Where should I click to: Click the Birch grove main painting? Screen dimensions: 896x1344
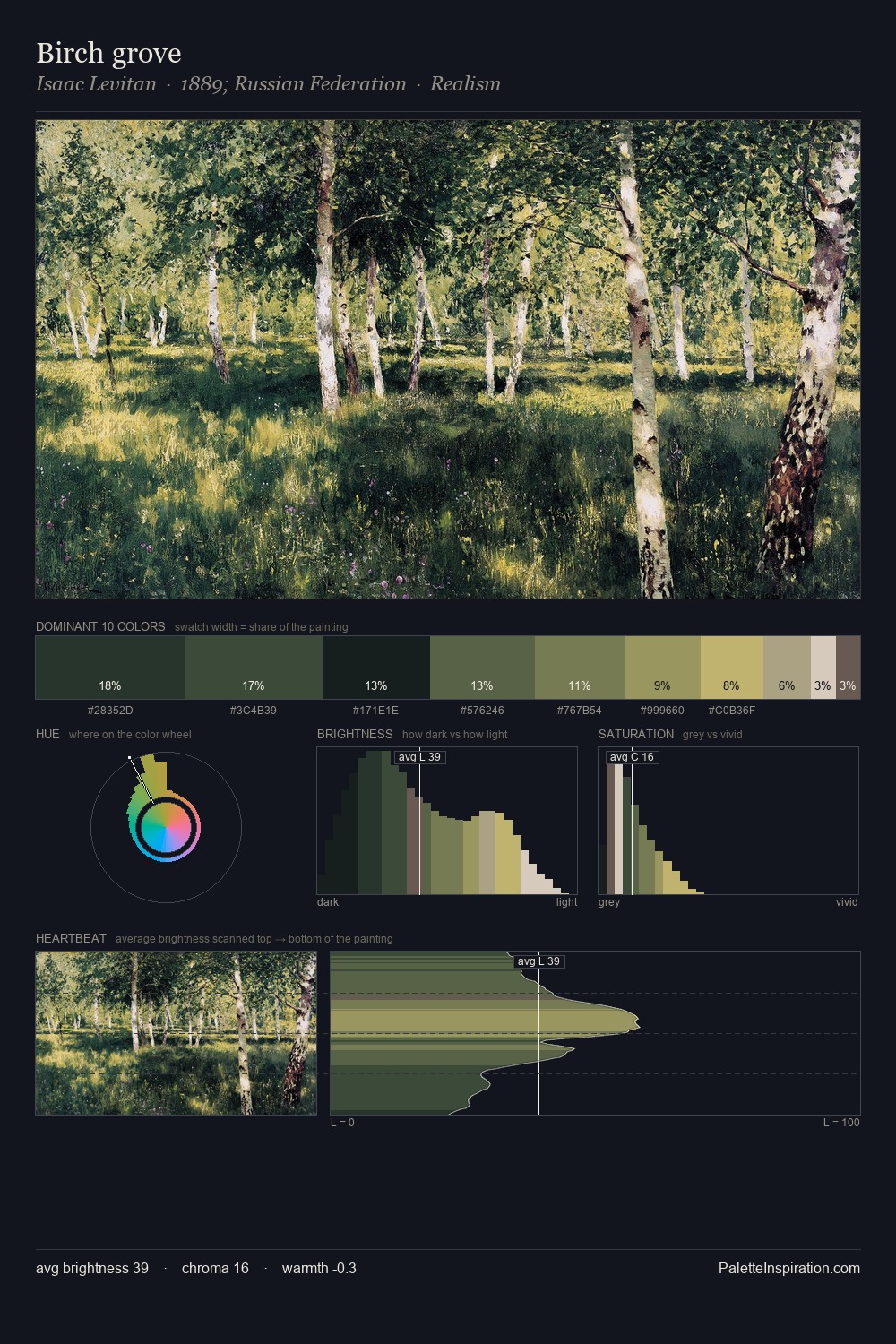pos(448,359)
